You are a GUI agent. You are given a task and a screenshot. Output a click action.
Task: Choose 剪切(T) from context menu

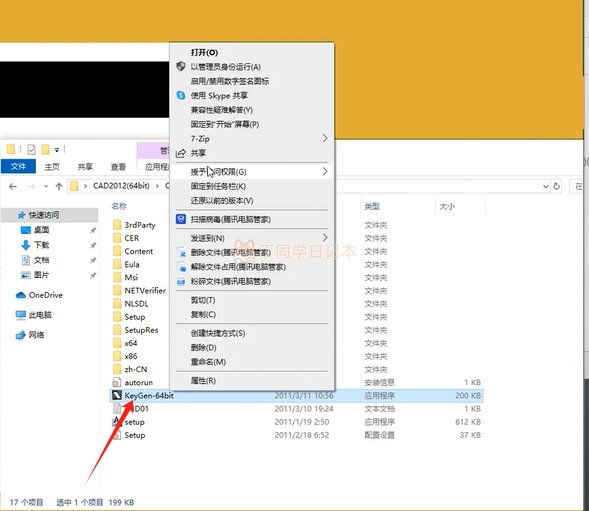[x=203, y=300]
